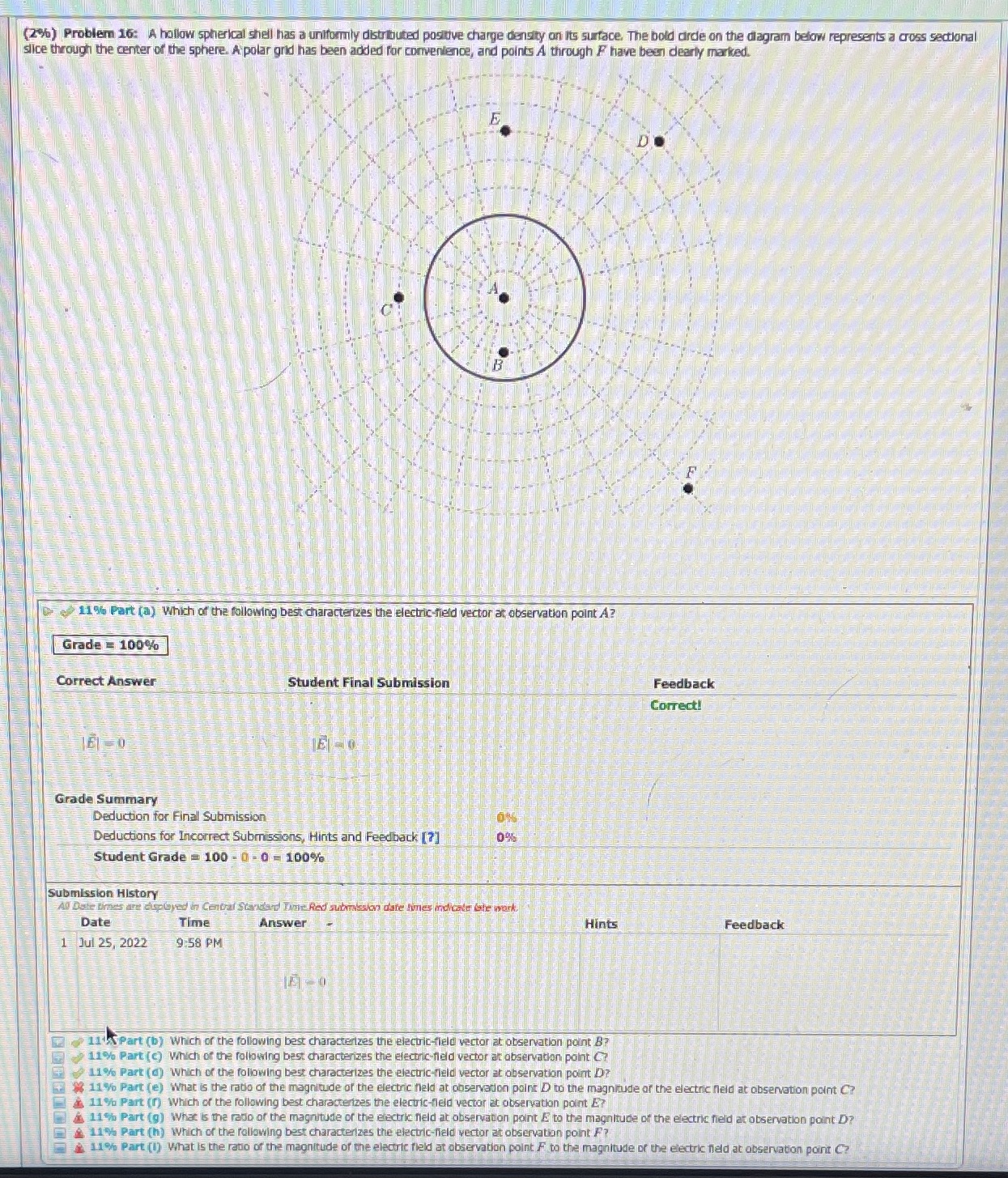Click the 'Hints' column header in submission history
This screenshot has width=1008, height=1178.
(x=601, y=924)
